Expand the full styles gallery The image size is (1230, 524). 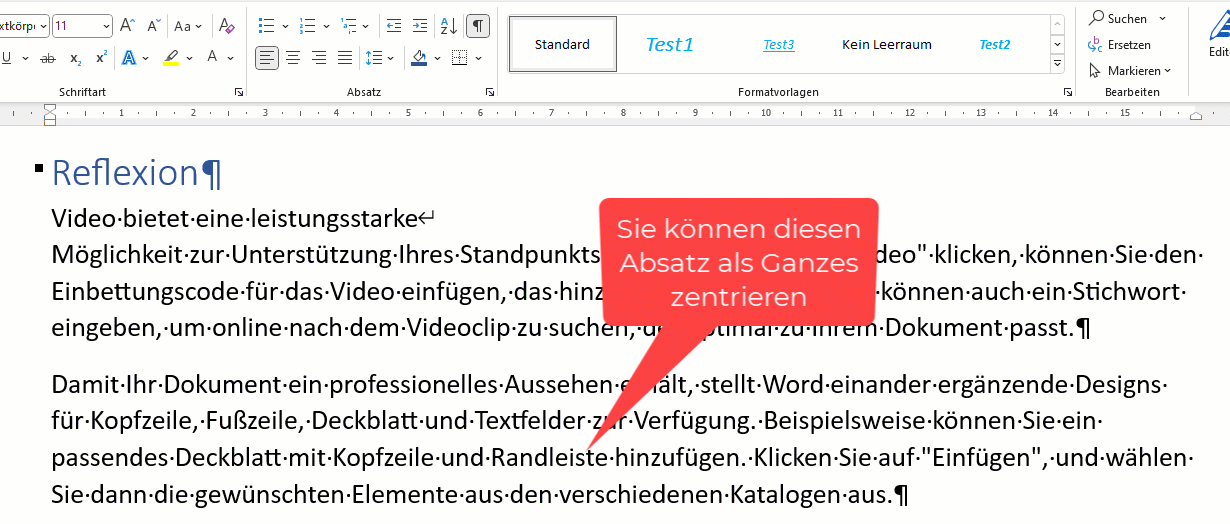(x=1058, y=65)
